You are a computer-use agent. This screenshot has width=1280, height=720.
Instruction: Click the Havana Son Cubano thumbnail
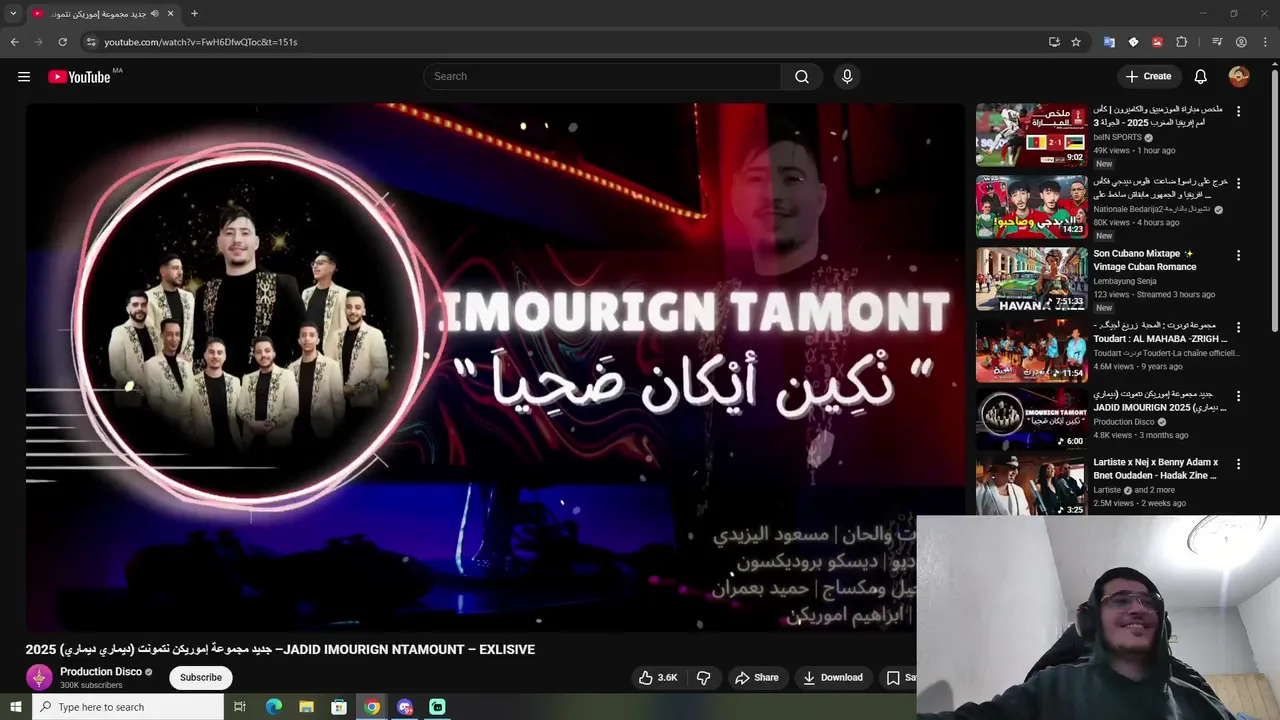pos(1031,279)
